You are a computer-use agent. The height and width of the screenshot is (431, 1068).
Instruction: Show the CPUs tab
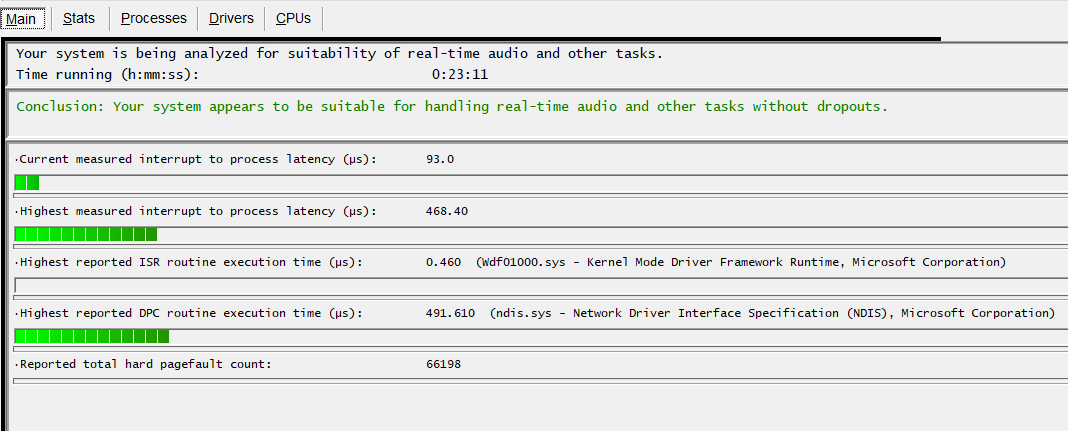pos(293,18)
